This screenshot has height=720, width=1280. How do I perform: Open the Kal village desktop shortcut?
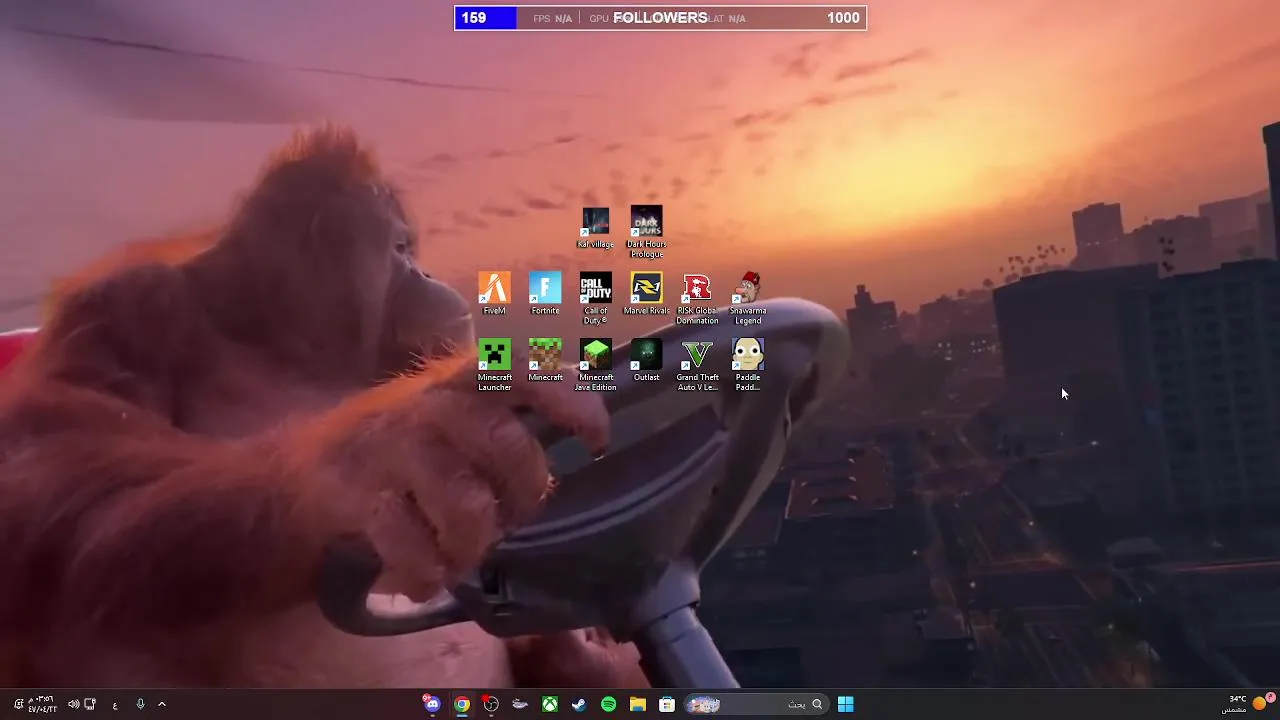596,228
